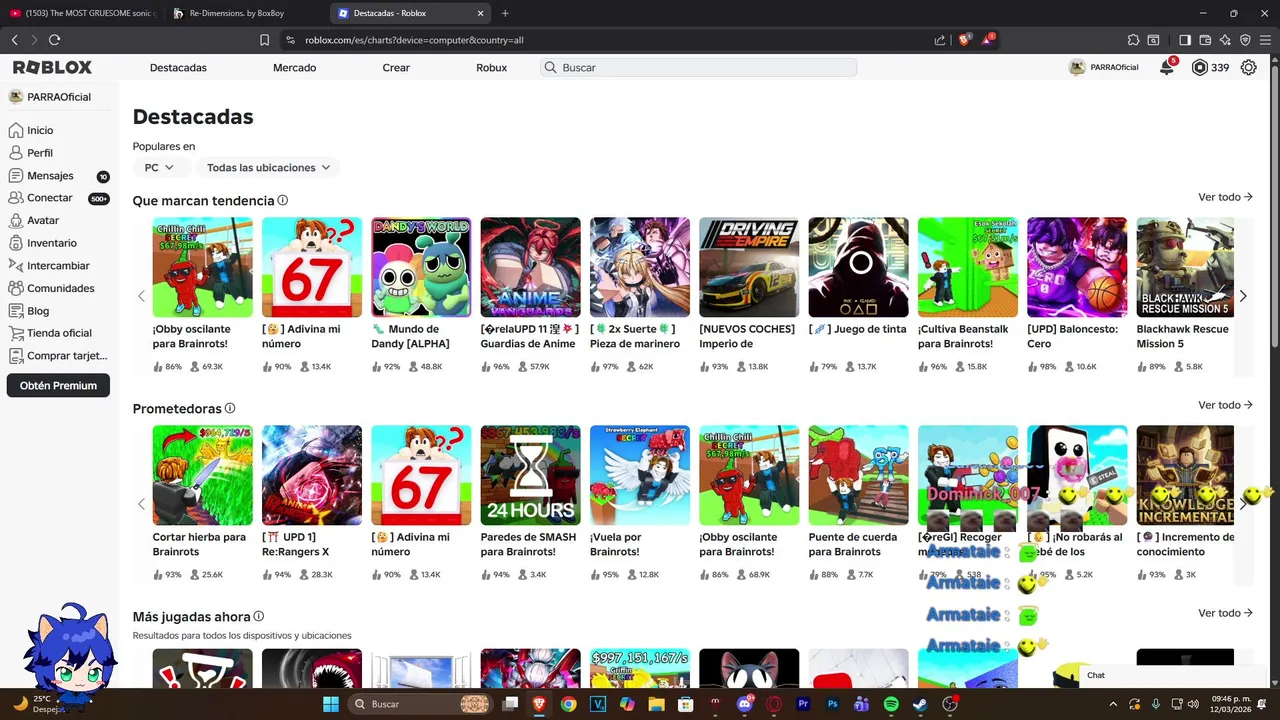Open the PC device dropdown

(x=159, y=167)
